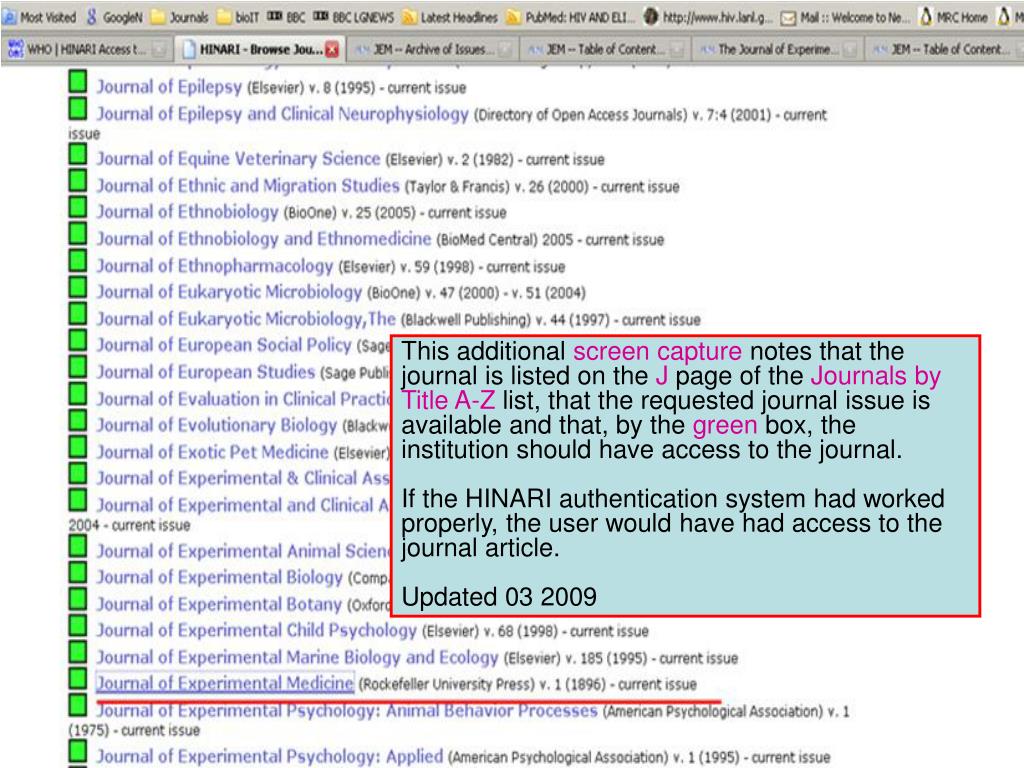Viewport: 1024px width, 768px height.
Task: Click green box beside Journal of Ethnobiology (BioOne)
Action: tap(78, 207)
